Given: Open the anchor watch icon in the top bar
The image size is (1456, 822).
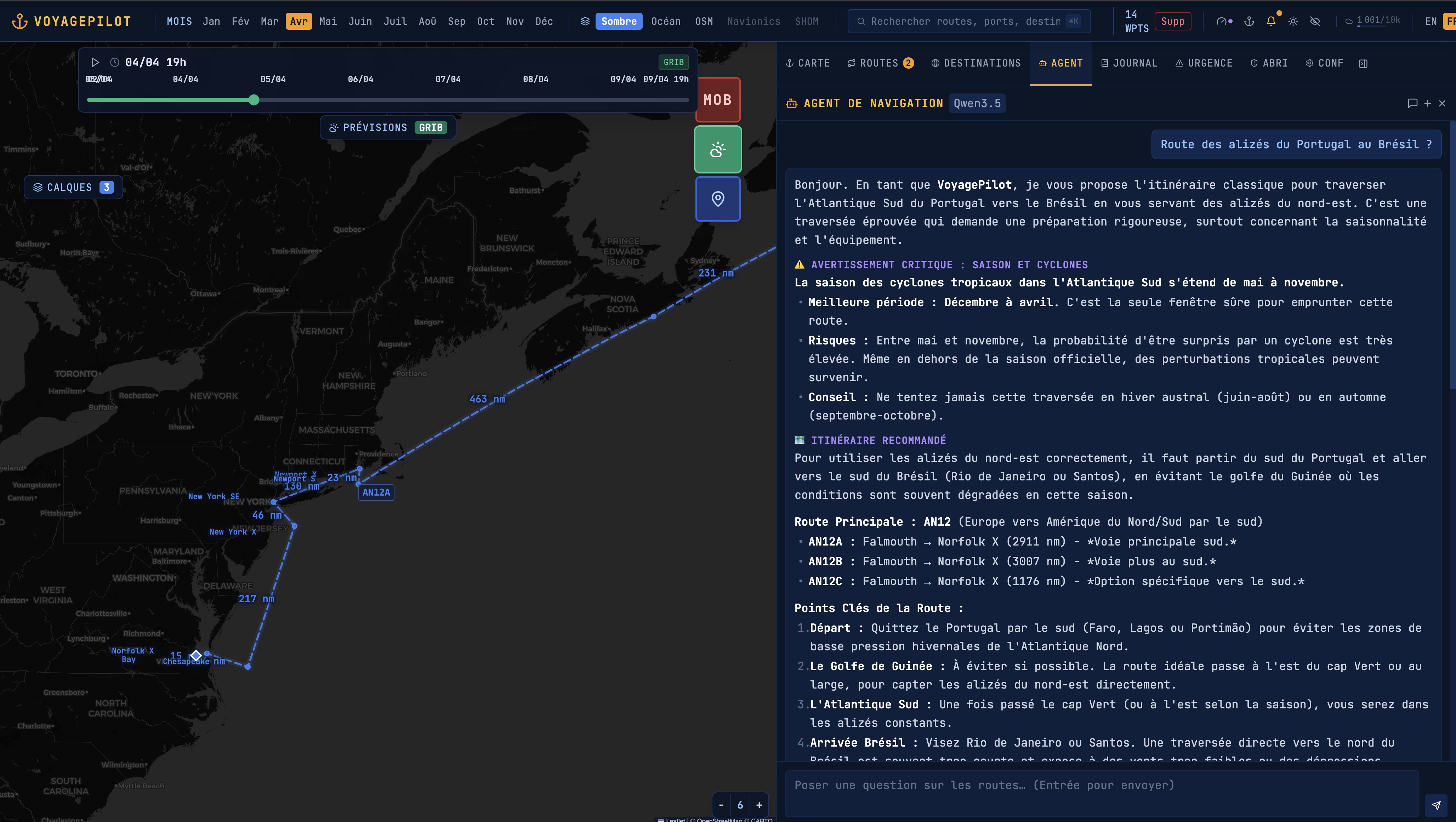Looking at the screenshot, I should pyautogui.click(x=1249, y=21).
